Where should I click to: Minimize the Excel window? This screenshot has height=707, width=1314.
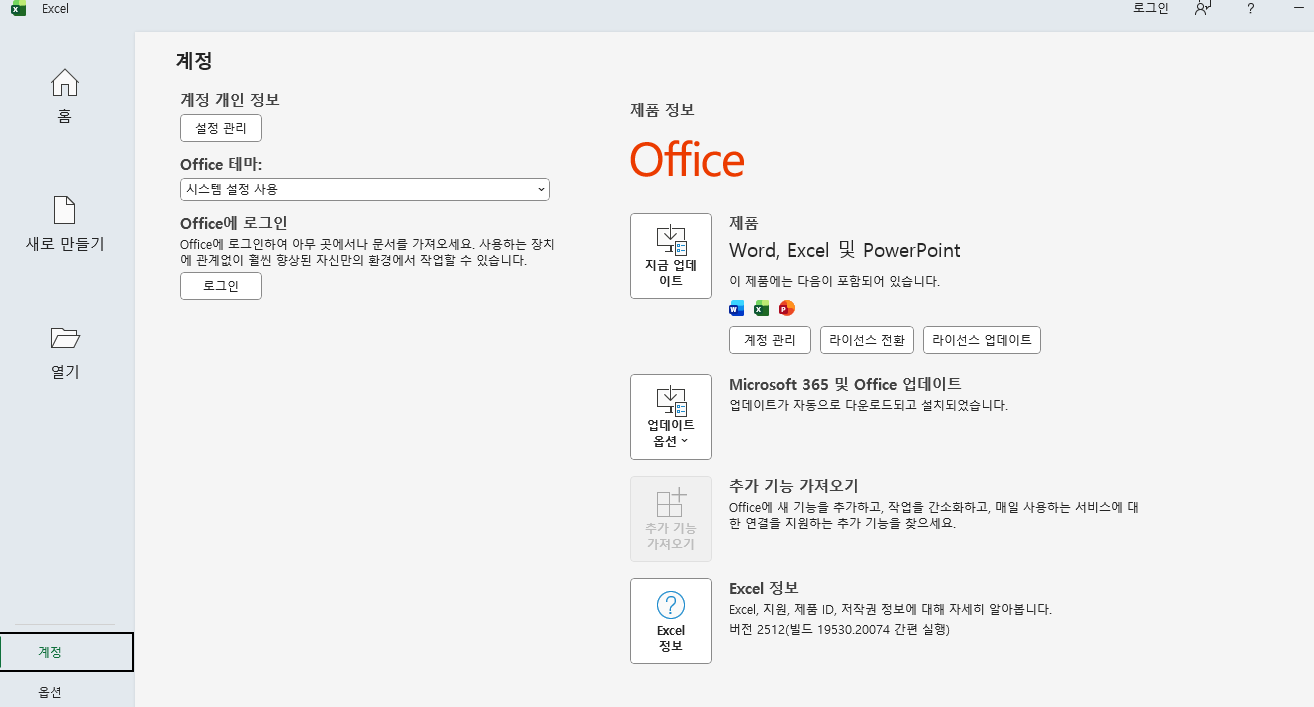(x=1300, y=8)
